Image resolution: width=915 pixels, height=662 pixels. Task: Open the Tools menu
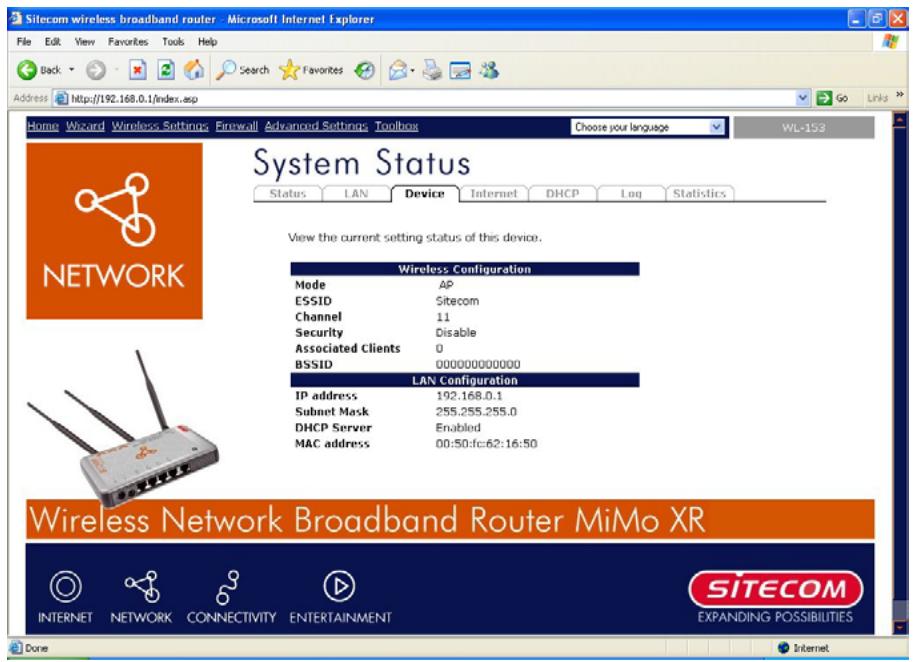click(x=173, y=41)
